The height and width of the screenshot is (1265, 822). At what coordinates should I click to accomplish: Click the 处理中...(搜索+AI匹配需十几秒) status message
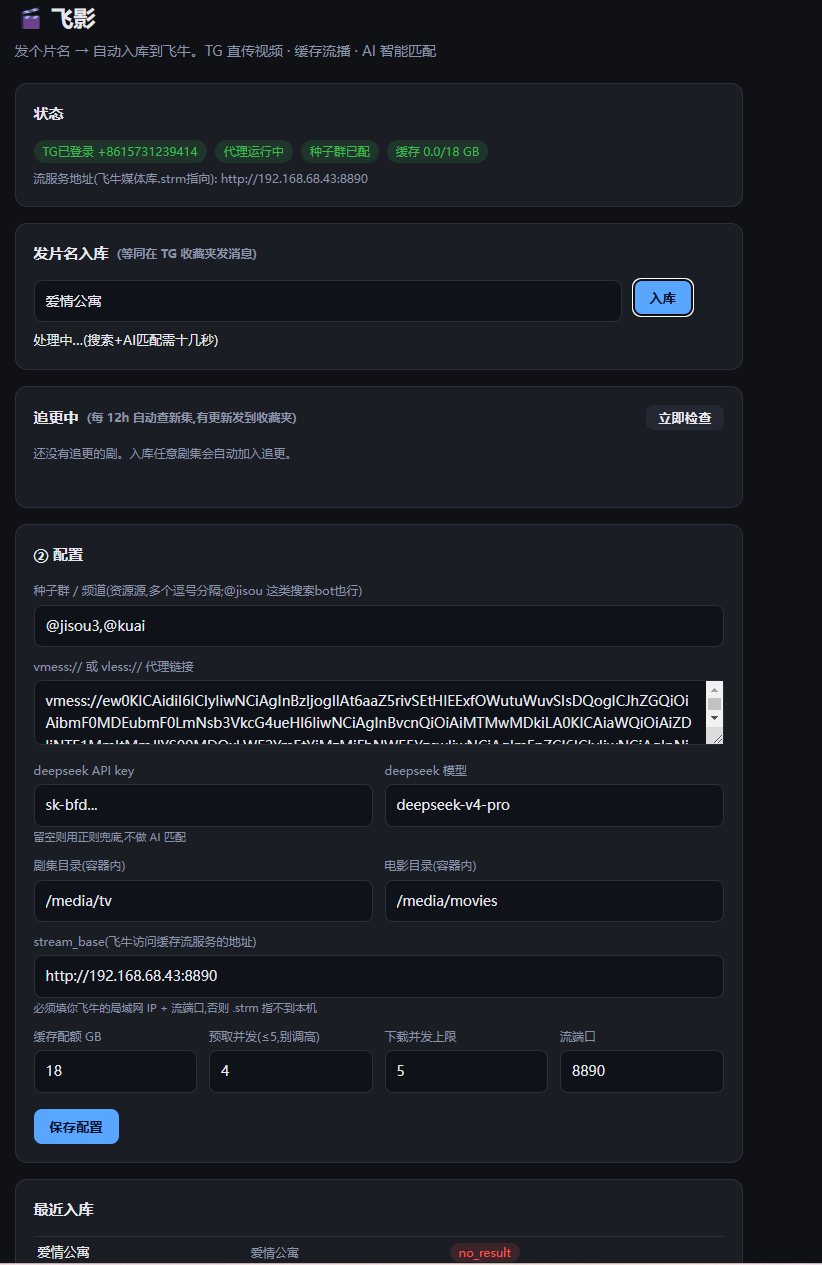tap(126, 340)
